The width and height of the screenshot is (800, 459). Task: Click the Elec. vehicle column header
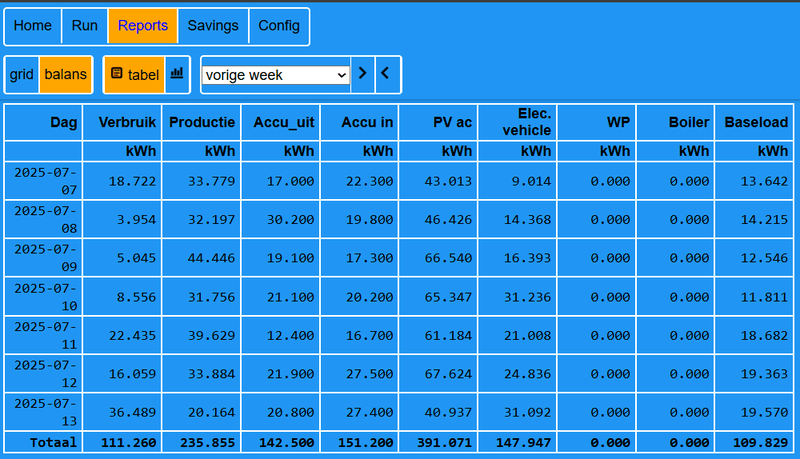(517, 122)
